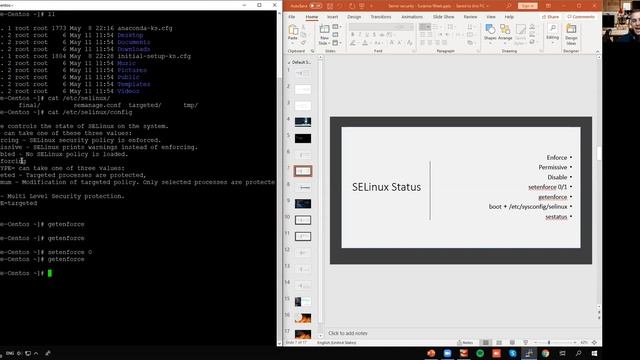Click the Share button

point(550,17)
